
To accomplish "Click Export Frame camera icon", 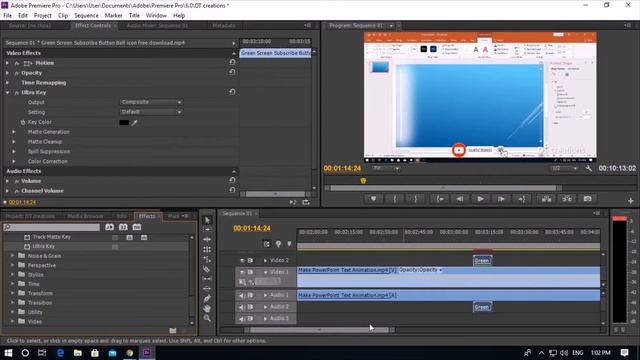I will tap(587, 199).
